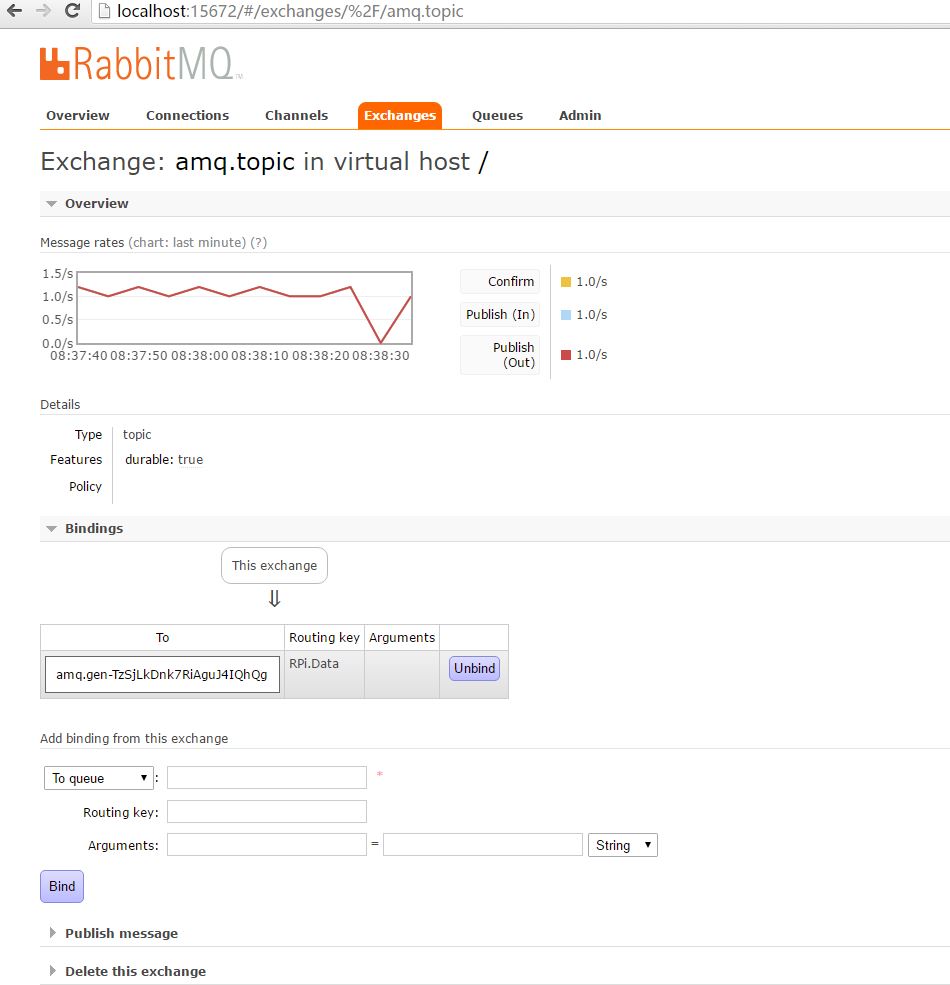Switch to the Connections tab
Screen dimensions: 950x985
point(187,116)
